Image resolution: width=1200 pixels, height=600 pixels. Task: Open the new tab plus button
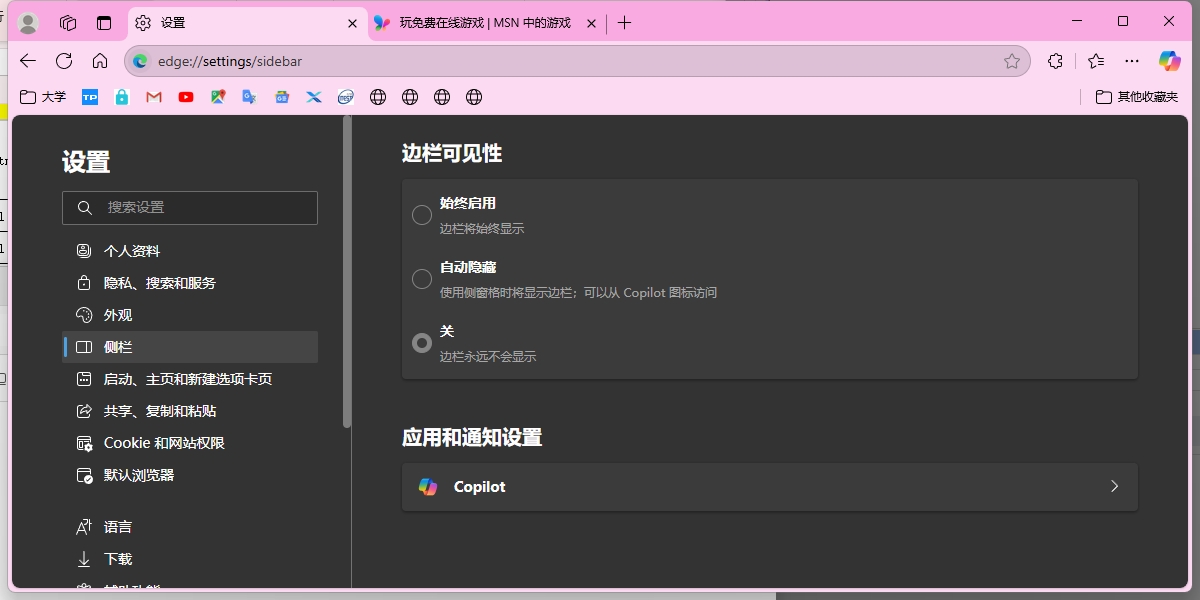pyautogui.click(x=624, y=23)
